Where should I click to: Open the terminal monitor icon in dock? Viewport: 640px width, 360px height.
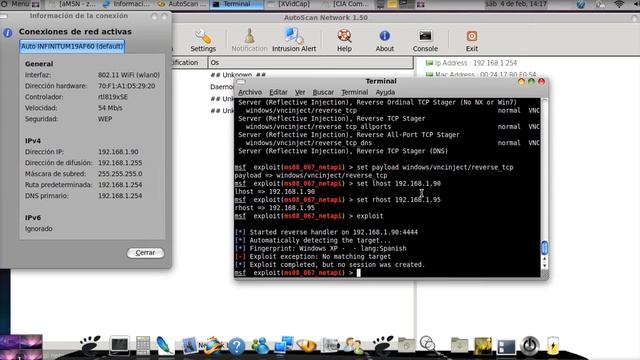pyautogui.click(x=120, y=345)
